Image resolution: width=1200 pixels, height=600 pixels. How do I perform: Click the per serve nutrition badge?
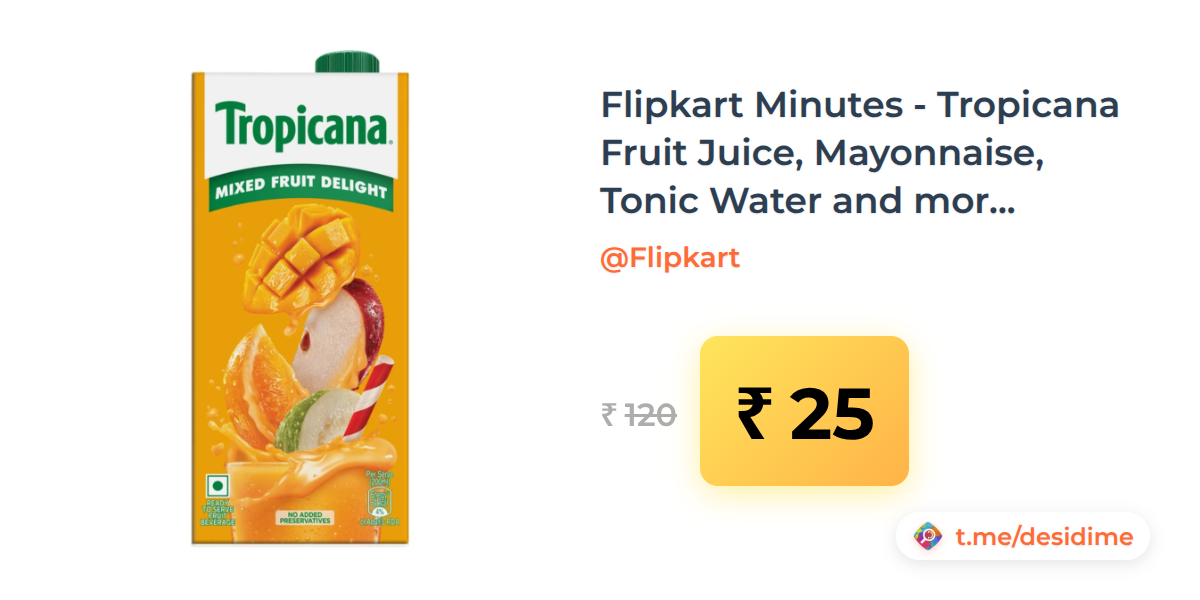tap(377, 496)
